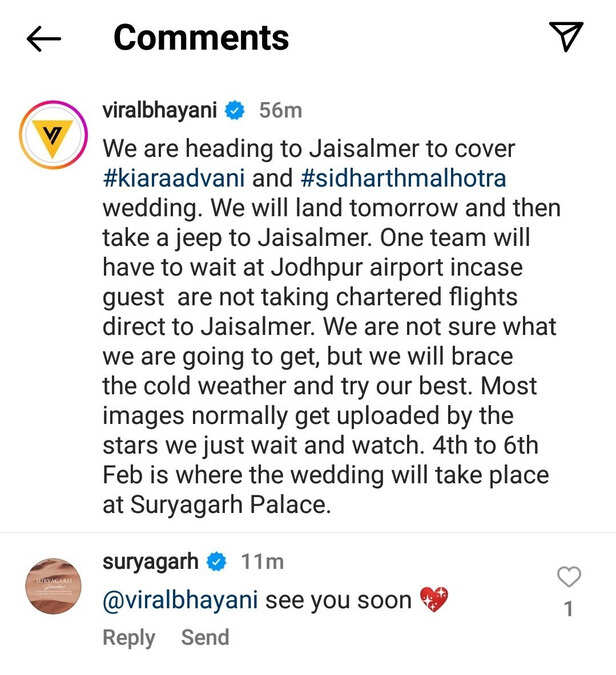
Task: Tap the @viralbhayani mention
Action: tap(180, 600)
